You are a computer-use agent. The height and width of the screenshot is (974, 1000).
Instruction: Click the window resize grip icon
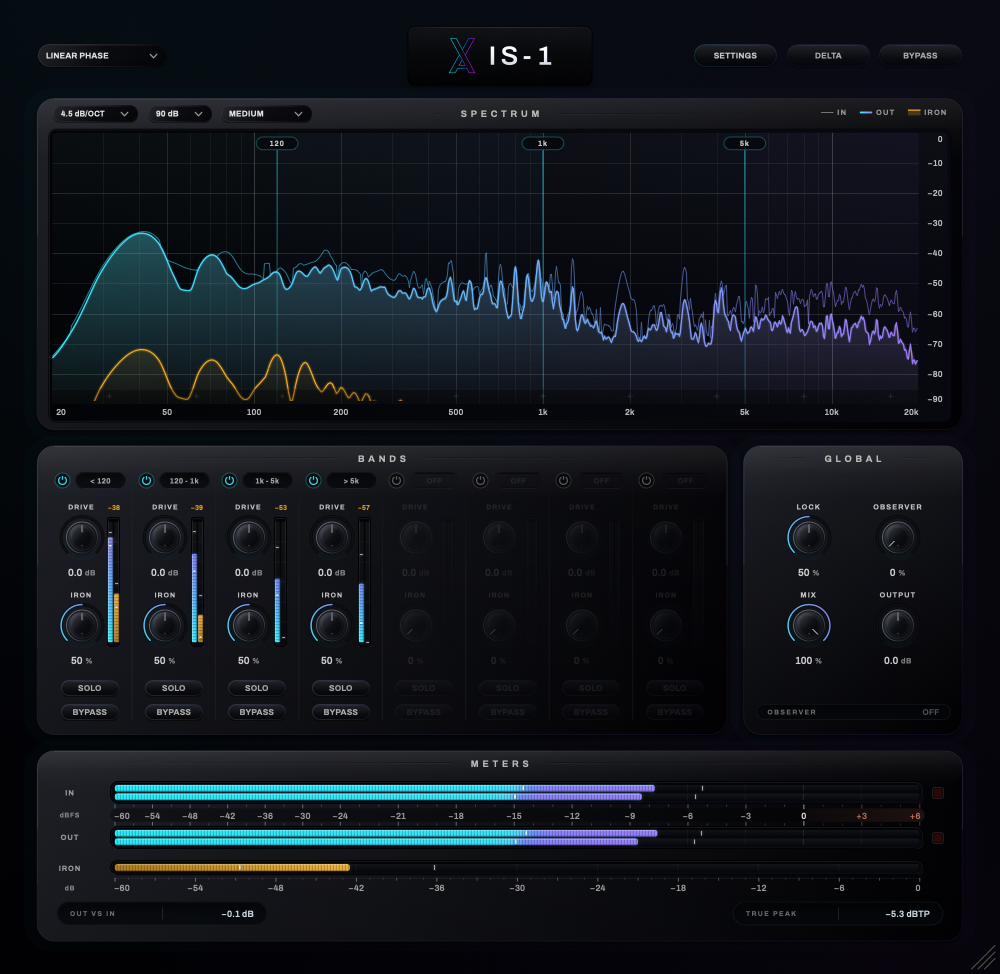tap(984, 957)
